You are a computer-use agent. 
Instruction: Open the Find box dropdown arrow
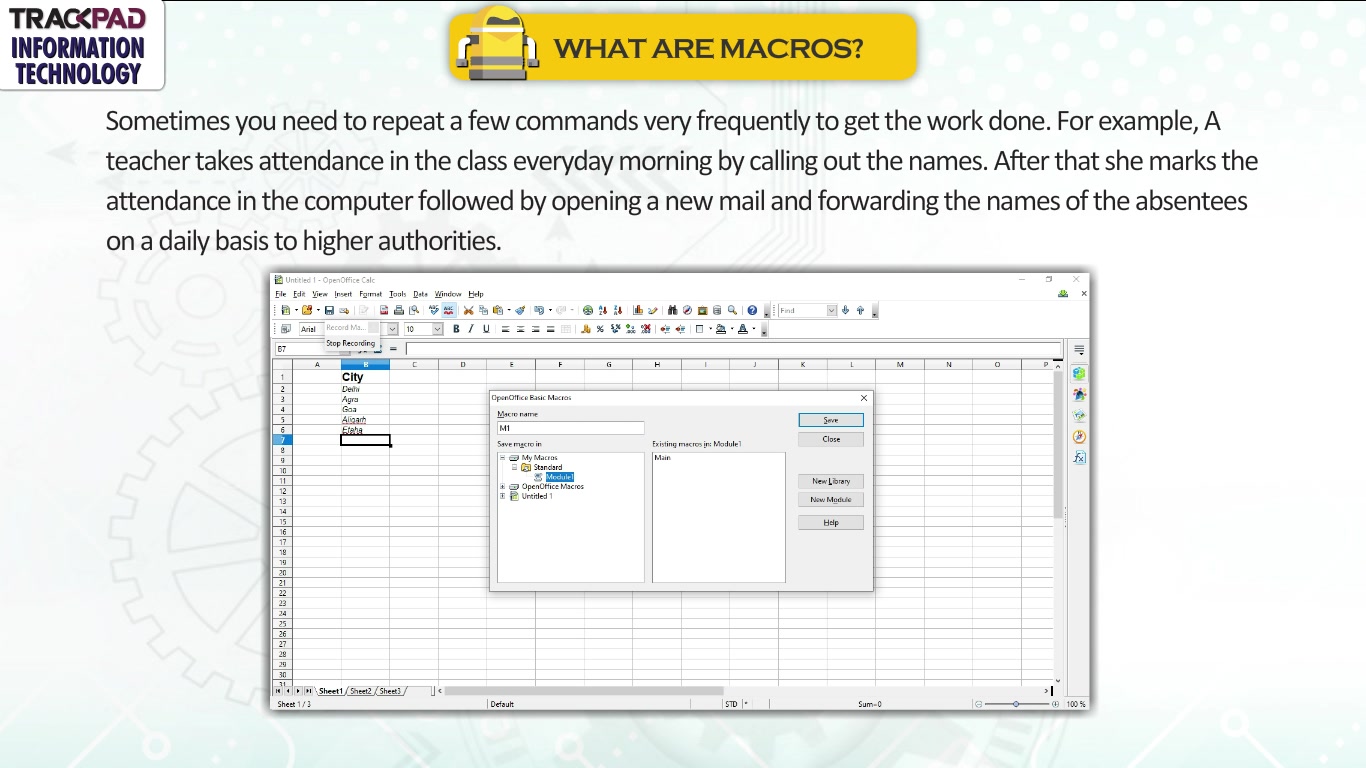pos(831,310)
